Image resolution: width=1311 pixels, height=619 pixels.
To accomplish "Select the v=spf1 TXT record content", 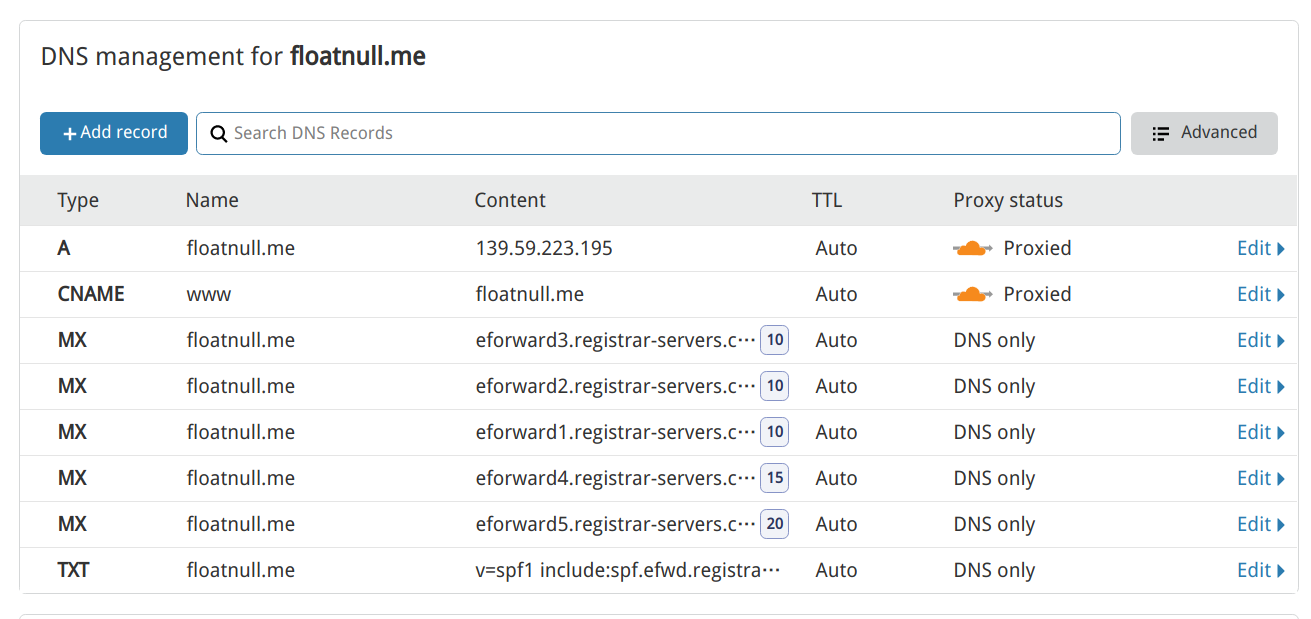I will [x=627, y=570].
